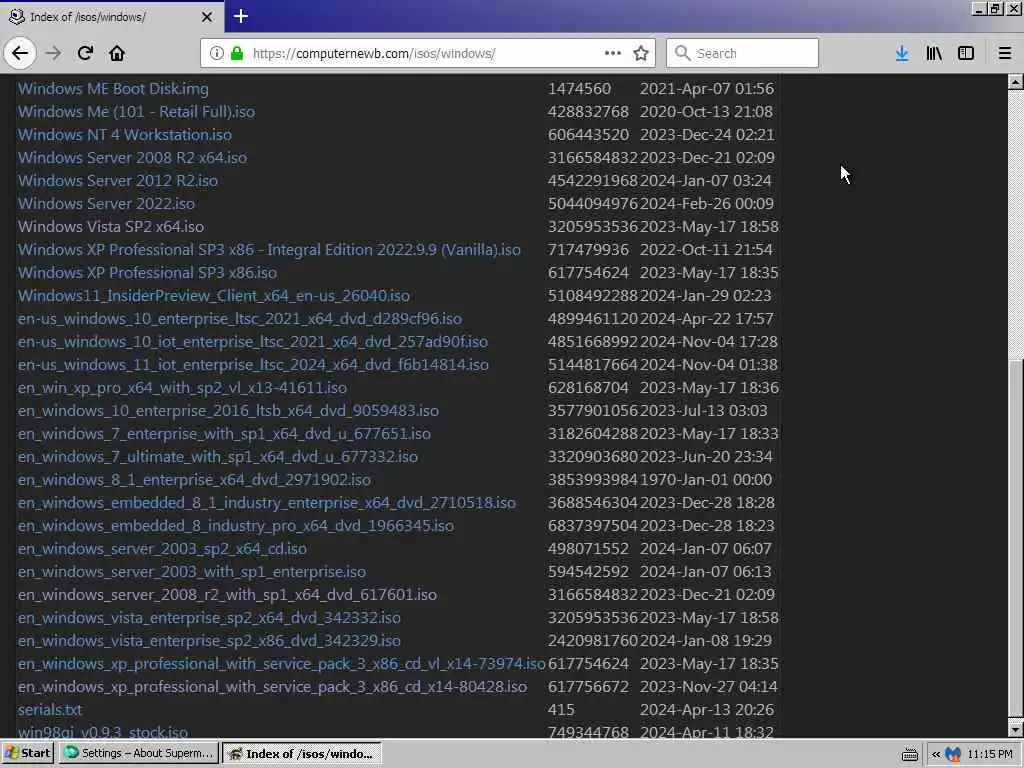Click the Malwarebytes tray icon
1024x768 pixels.
953,754
